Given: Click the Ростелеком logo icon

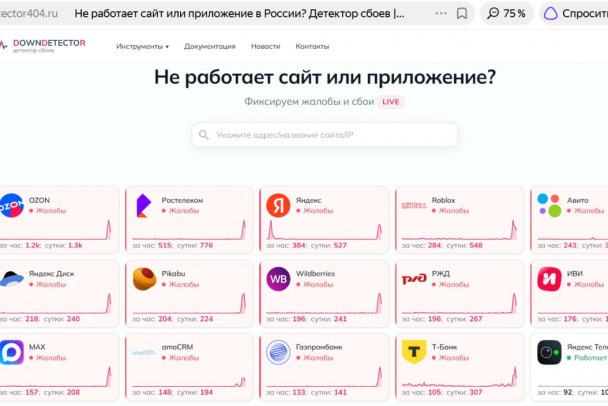Looking at the screenshot, I should (143, 205).
